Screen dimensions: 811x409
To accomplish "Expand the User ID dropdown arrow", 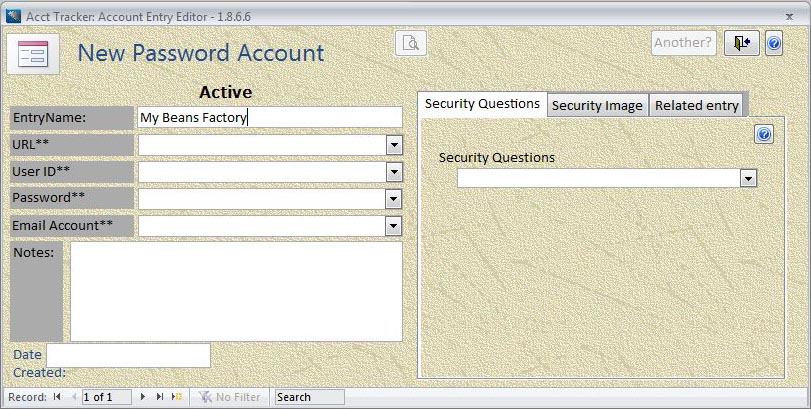I will tap(394, 172).
